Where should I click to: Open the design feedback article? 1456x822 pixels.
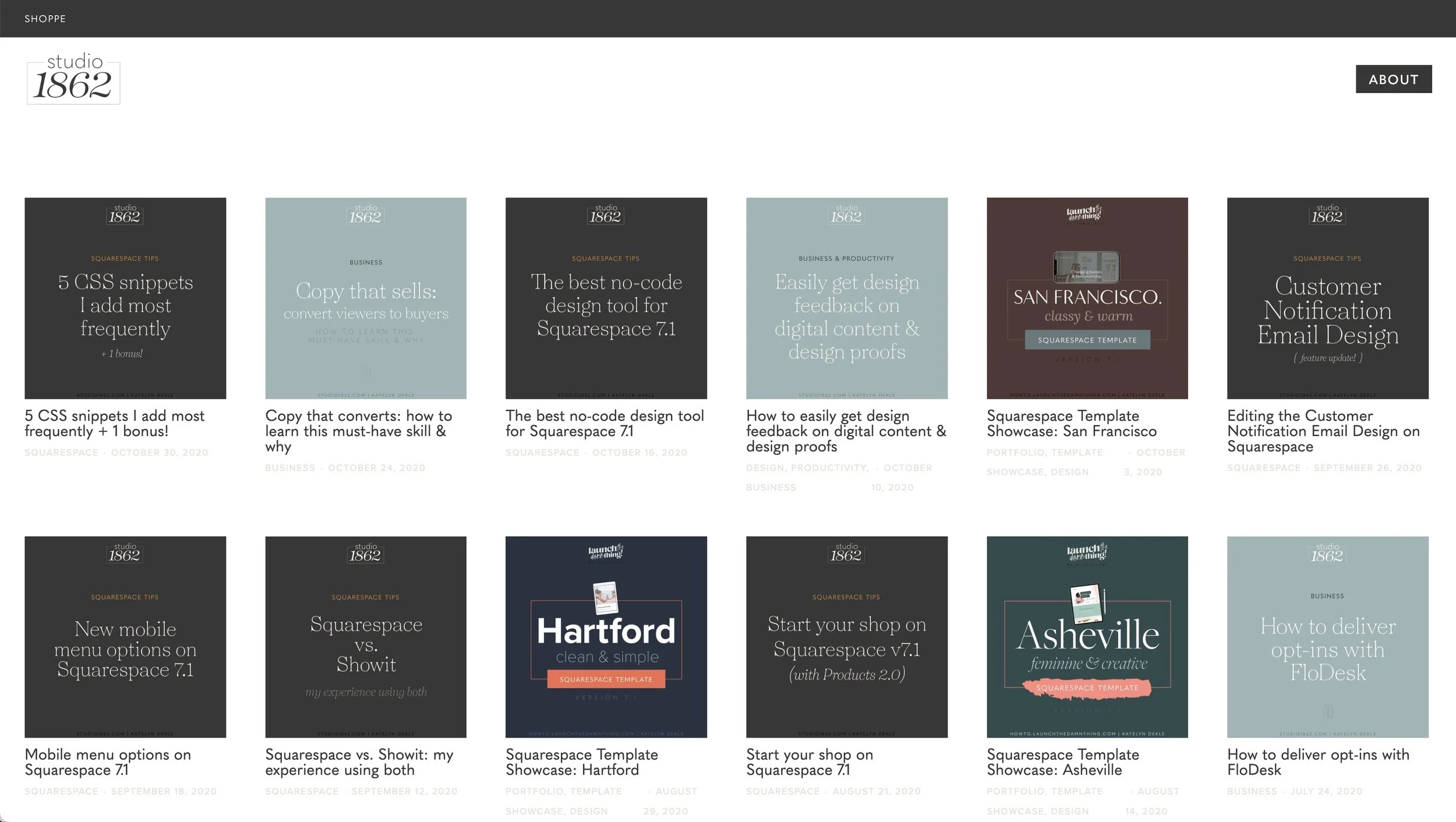click(x=846, y=431)
